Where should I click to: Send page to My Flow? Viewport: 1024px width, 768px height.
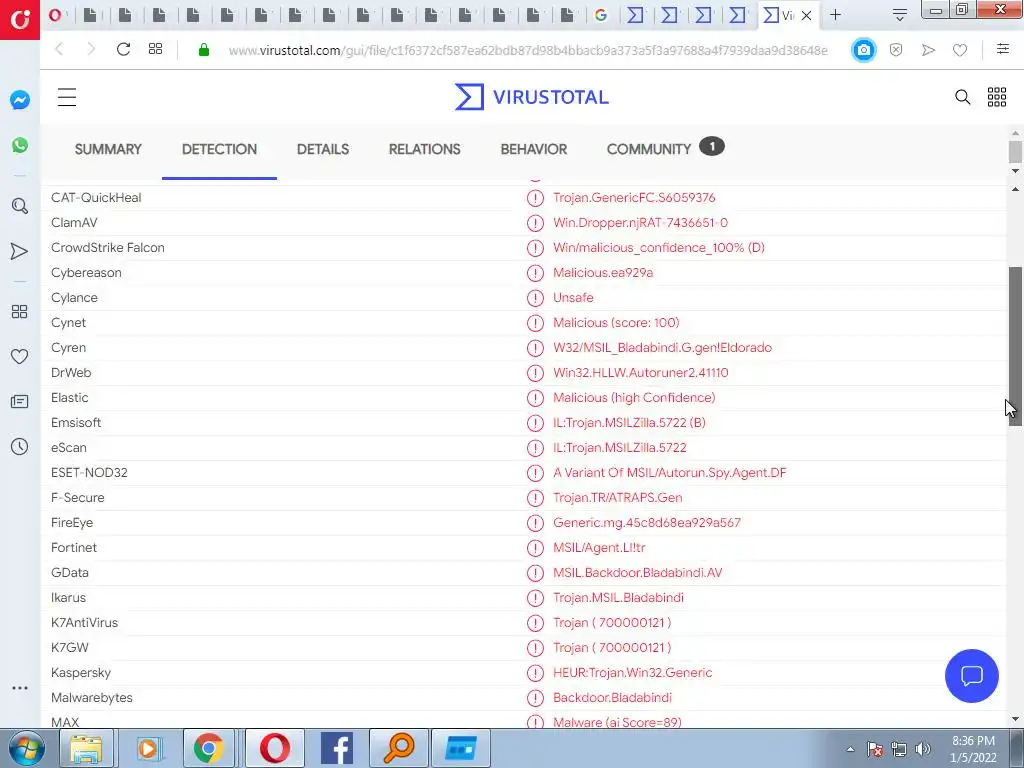928,50
